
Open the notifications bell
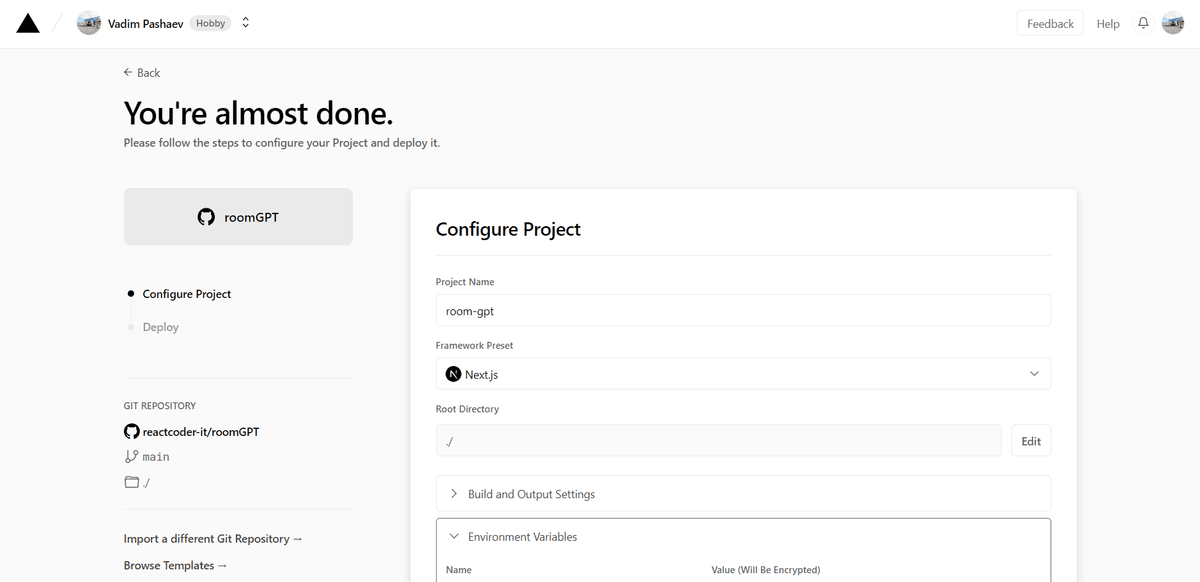pyautogui.click(x=1143, y=24)
